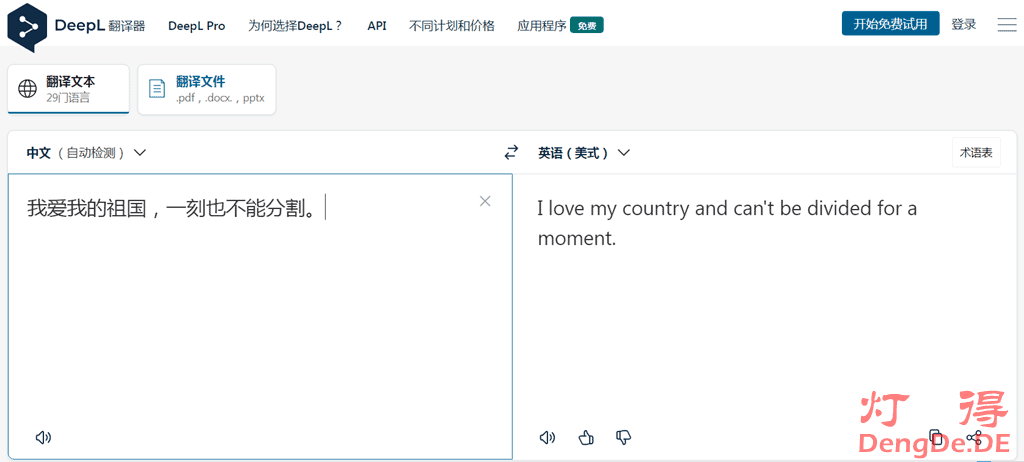Switch to 翻译文件 tab
Screen dimensions: 1024x462
(x=207, y=89)
